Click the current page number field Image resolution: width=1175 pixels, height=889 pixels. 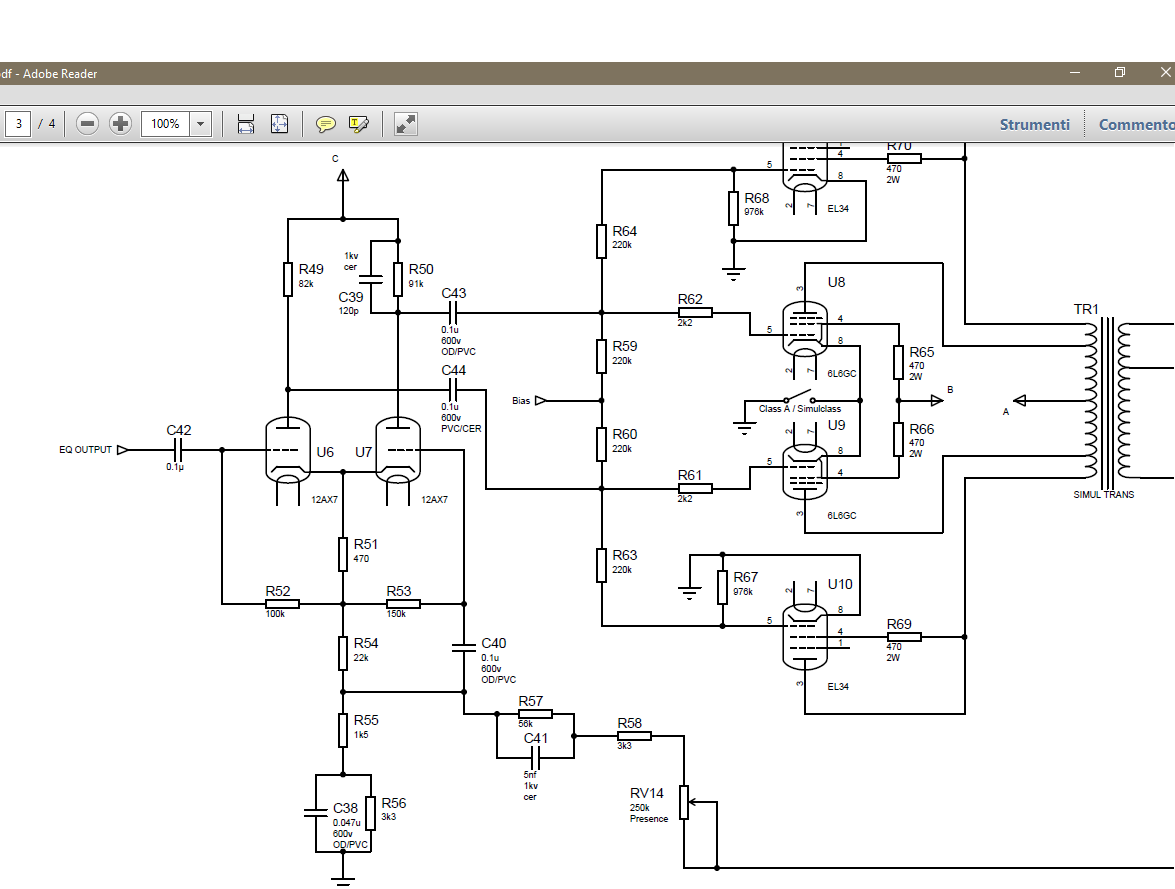click(18, 124)
